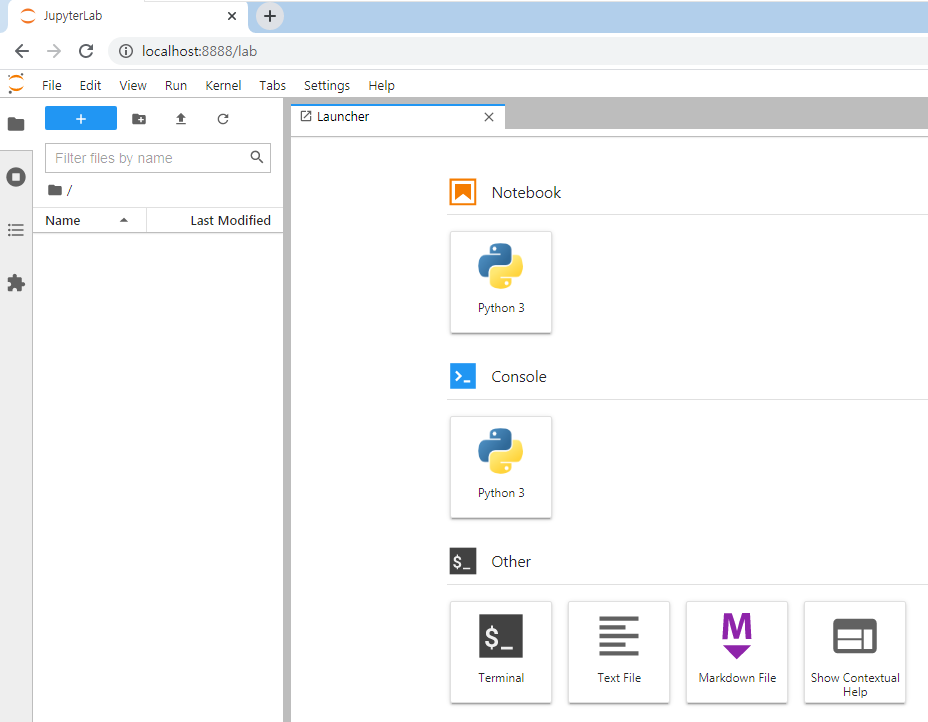Close the Launcher tab

pos(489,117)
